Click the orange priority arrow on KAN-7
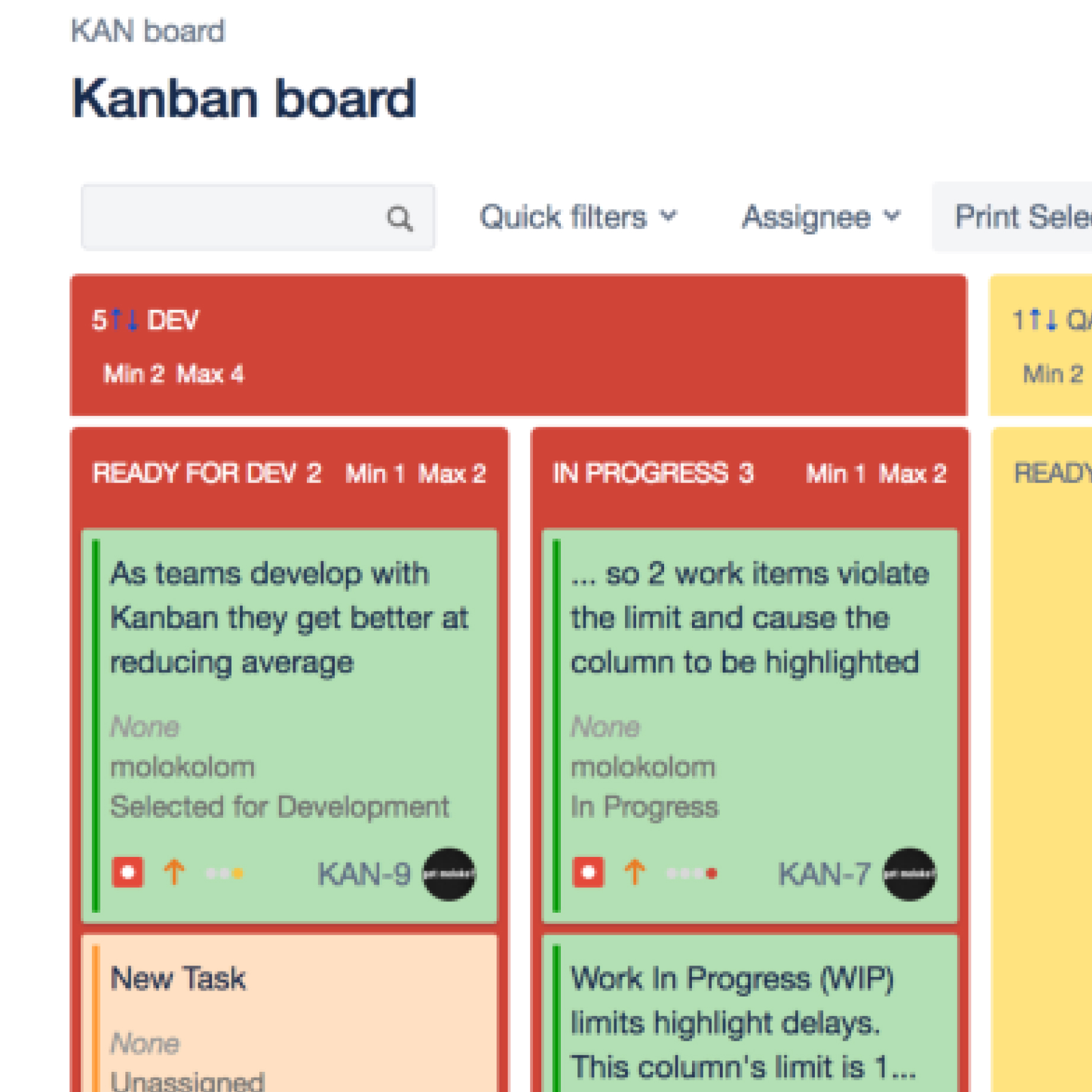This screenshot has height=1092, width=1092. pyautogui.click(x=635, y=872)
